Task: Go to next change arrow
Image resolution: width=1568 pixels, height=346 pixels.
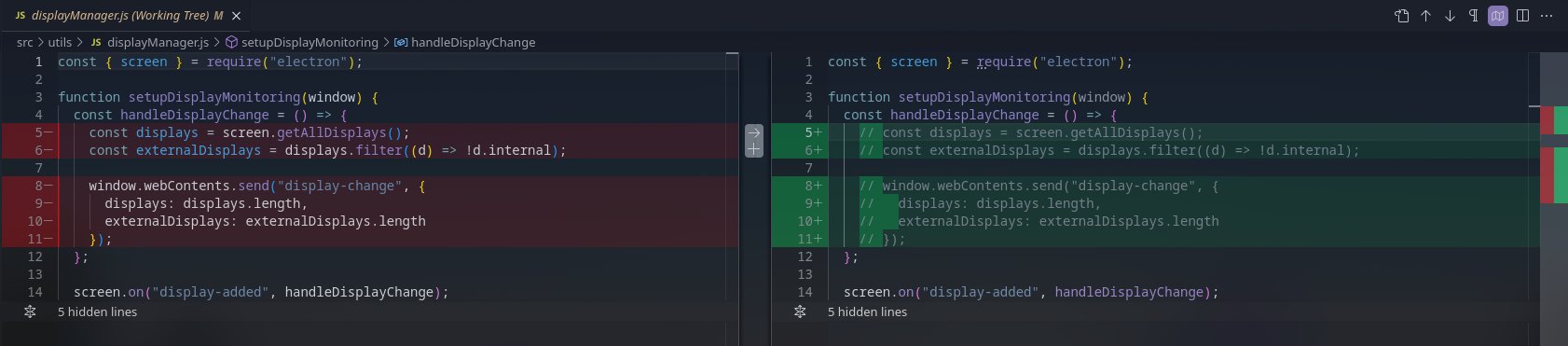Action: click(1450, 16)
